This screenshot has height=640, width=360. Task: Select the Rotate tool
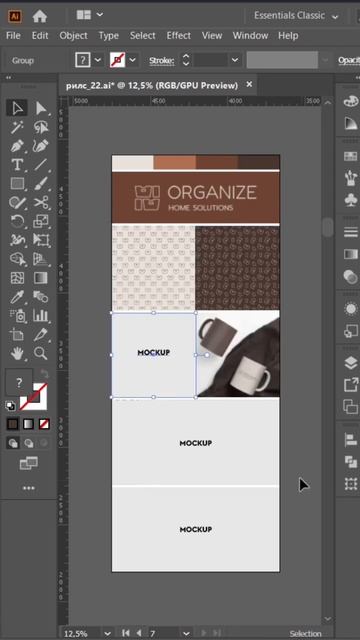coord(17,221)
